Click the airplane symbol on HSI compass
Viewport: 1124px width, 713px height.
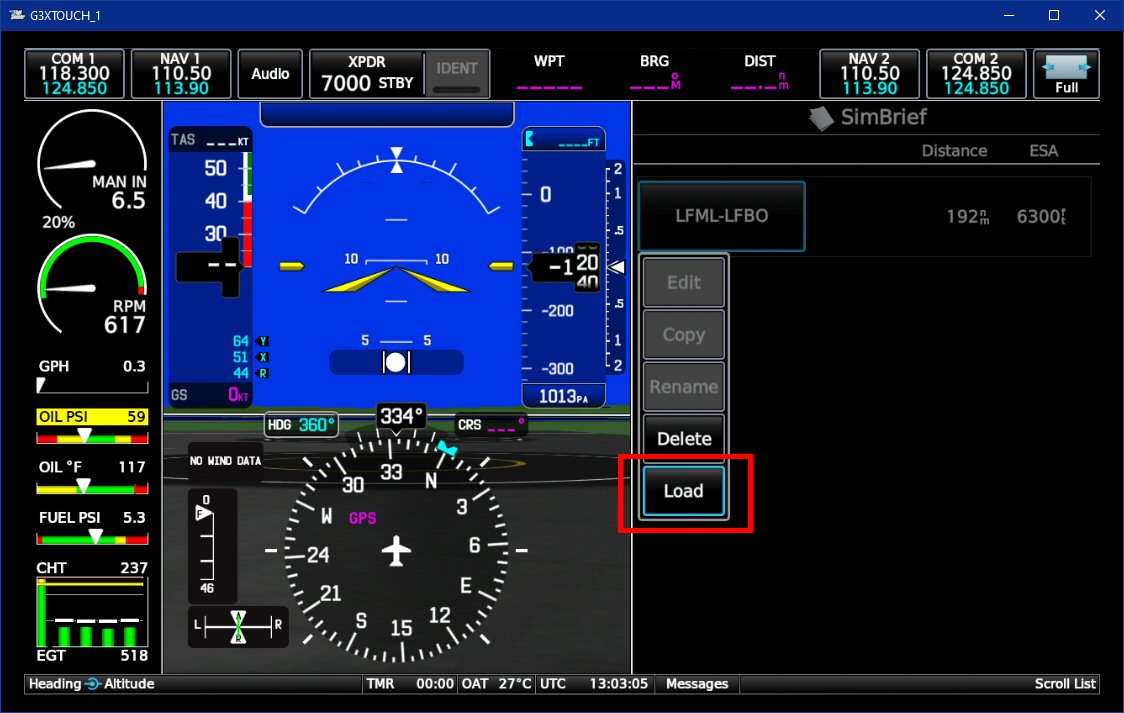(397, 550)
